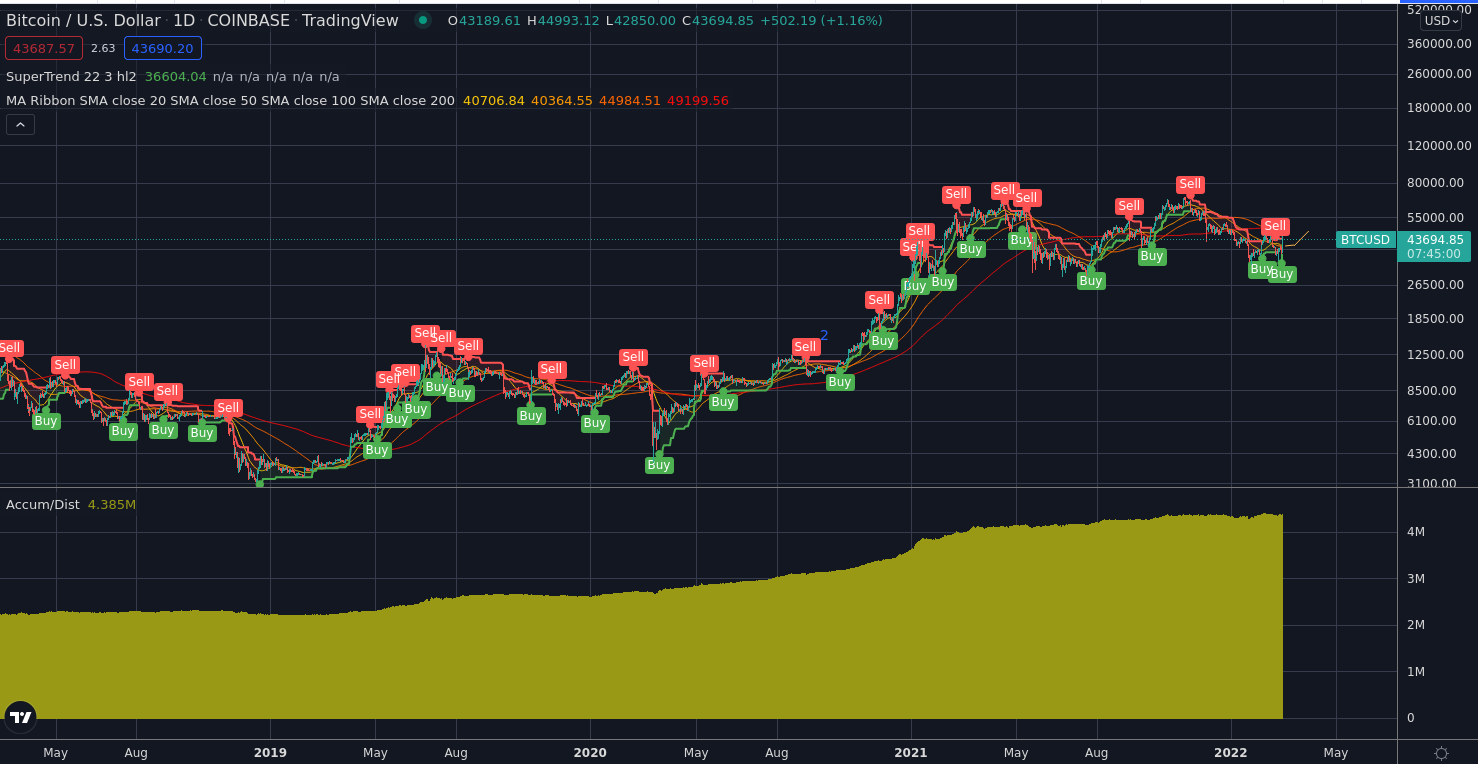Click the 1D interval label
The image size is (1478, 764).
tap(184, 21)
